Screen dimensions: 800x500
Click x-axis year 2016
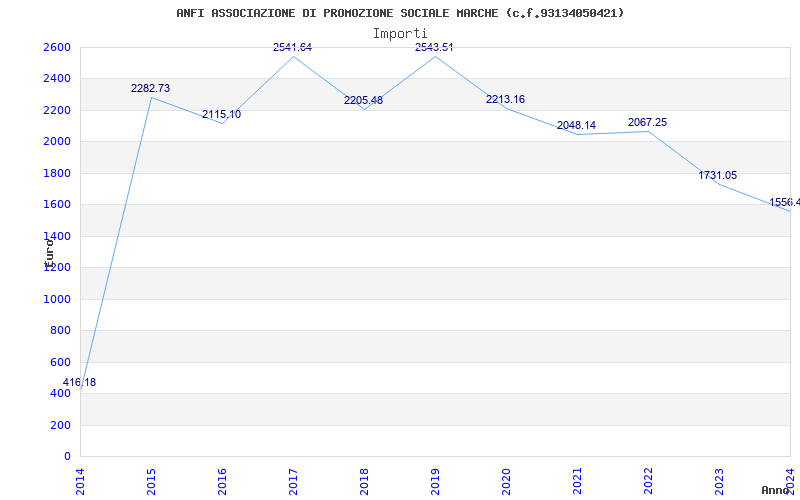pyautogui.click(x=222, y=482)
